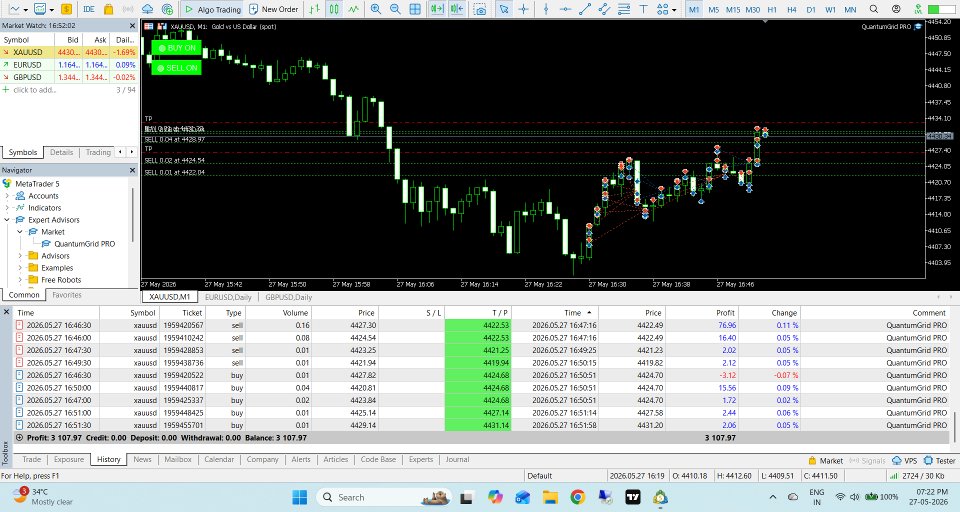Take a chart screenshot with camera icon
The height and width of the screenshot is (512, 960).
coord(481,9)
